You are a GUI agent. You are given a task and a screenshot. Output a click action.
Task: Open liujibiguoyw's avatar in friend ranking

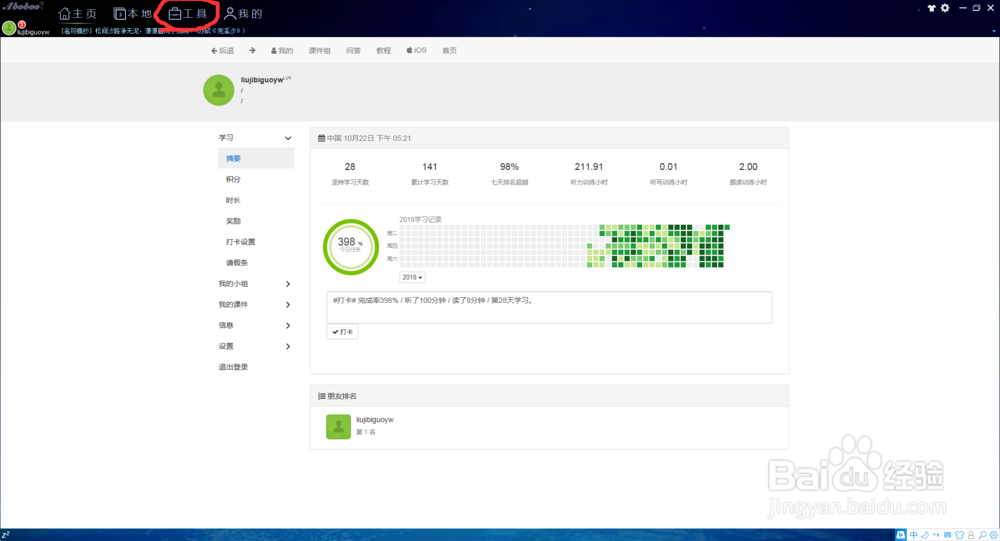[x=339, y=427]
